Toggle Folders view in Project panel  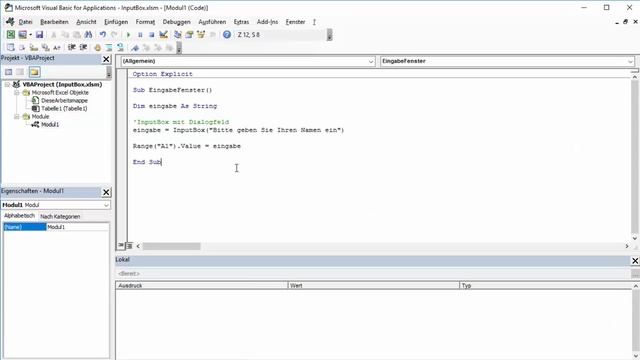click(34, 72)
